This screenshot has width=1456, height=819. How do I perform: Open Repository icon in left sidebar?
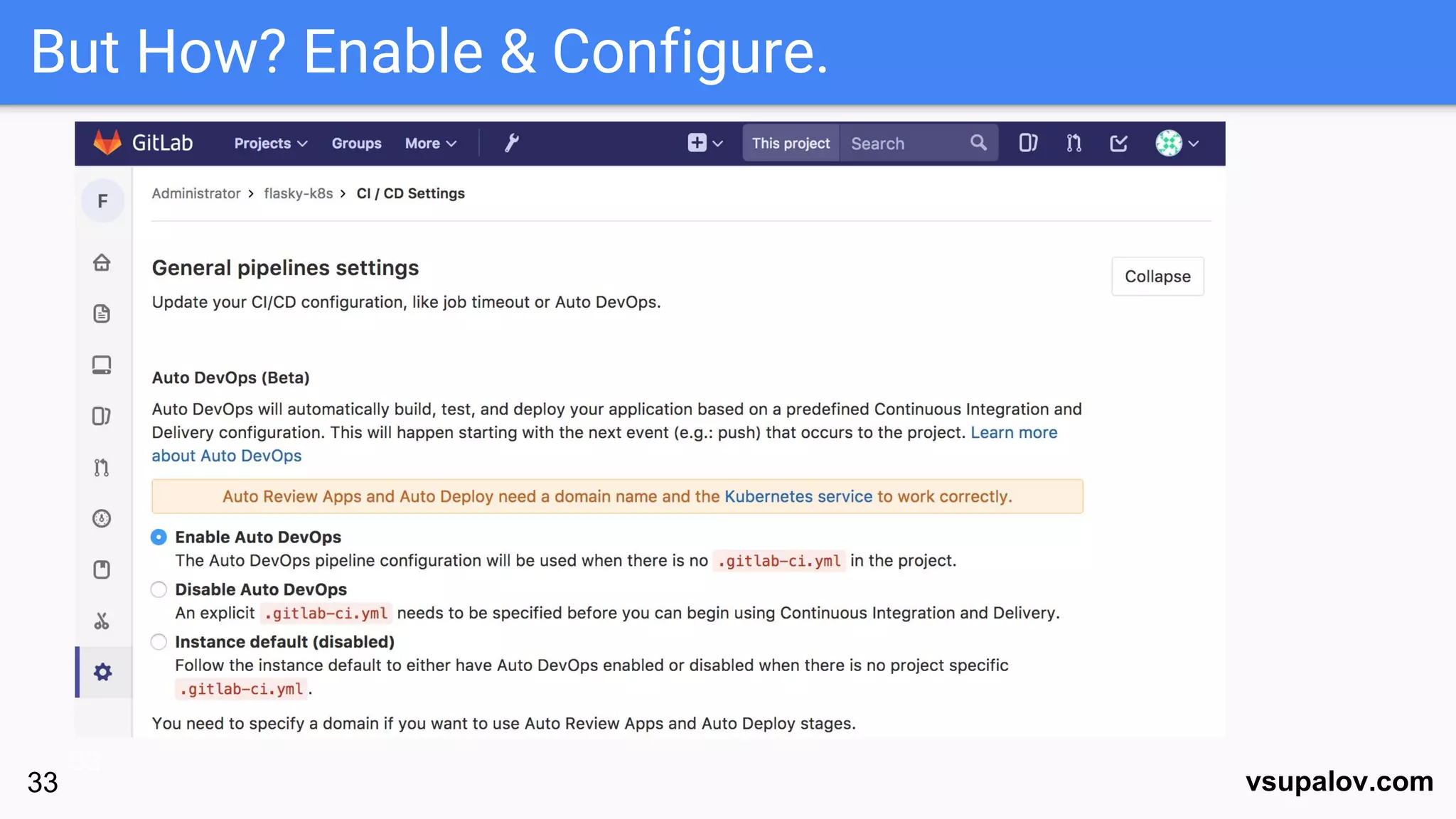tap(102, 314)
